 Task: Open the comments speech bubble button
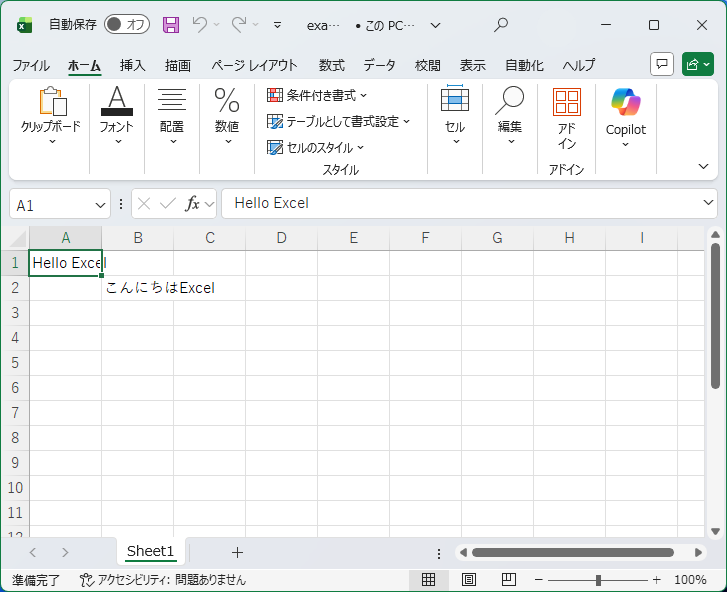coord(662,64)
